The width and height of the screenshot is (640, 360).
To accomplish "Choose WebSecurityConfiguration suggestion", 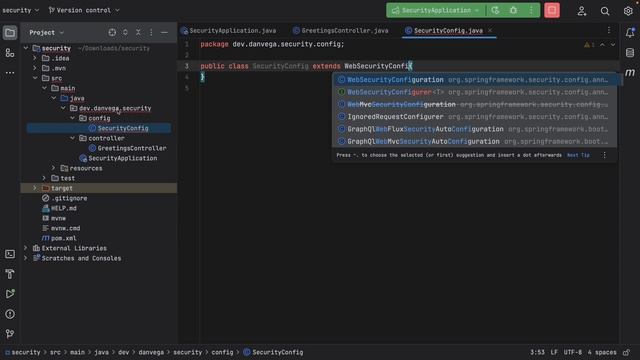I will 474,80.
